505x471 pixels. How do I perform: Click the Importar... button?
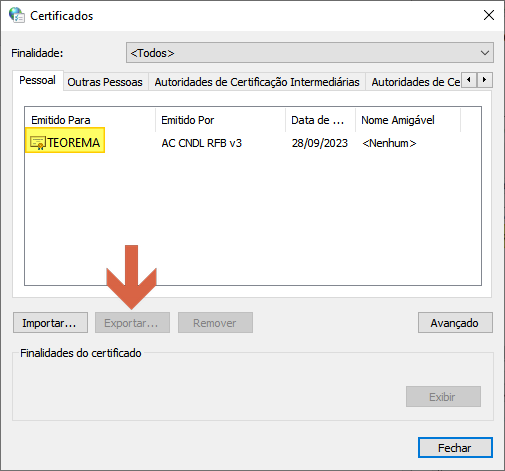[x=50, y=323]
